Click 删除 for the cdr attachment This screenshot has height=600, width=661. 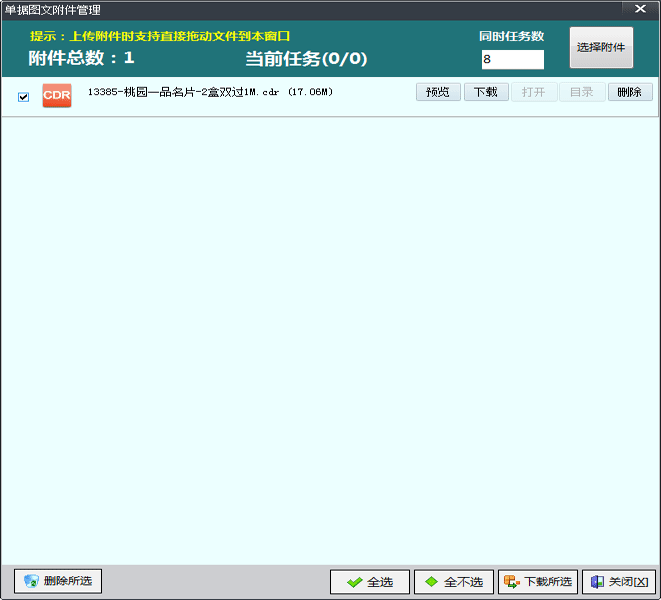click(x=630, y=92)
